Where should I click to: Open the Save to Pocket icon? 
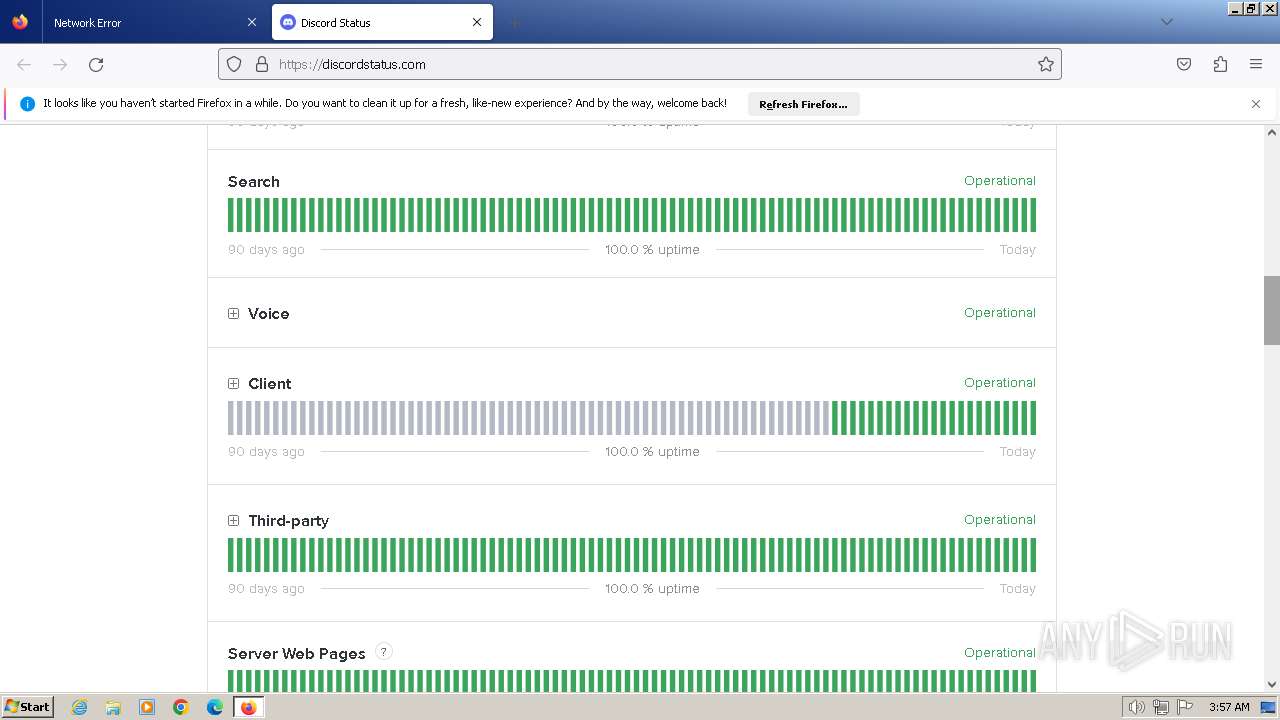click(1184, 64)
